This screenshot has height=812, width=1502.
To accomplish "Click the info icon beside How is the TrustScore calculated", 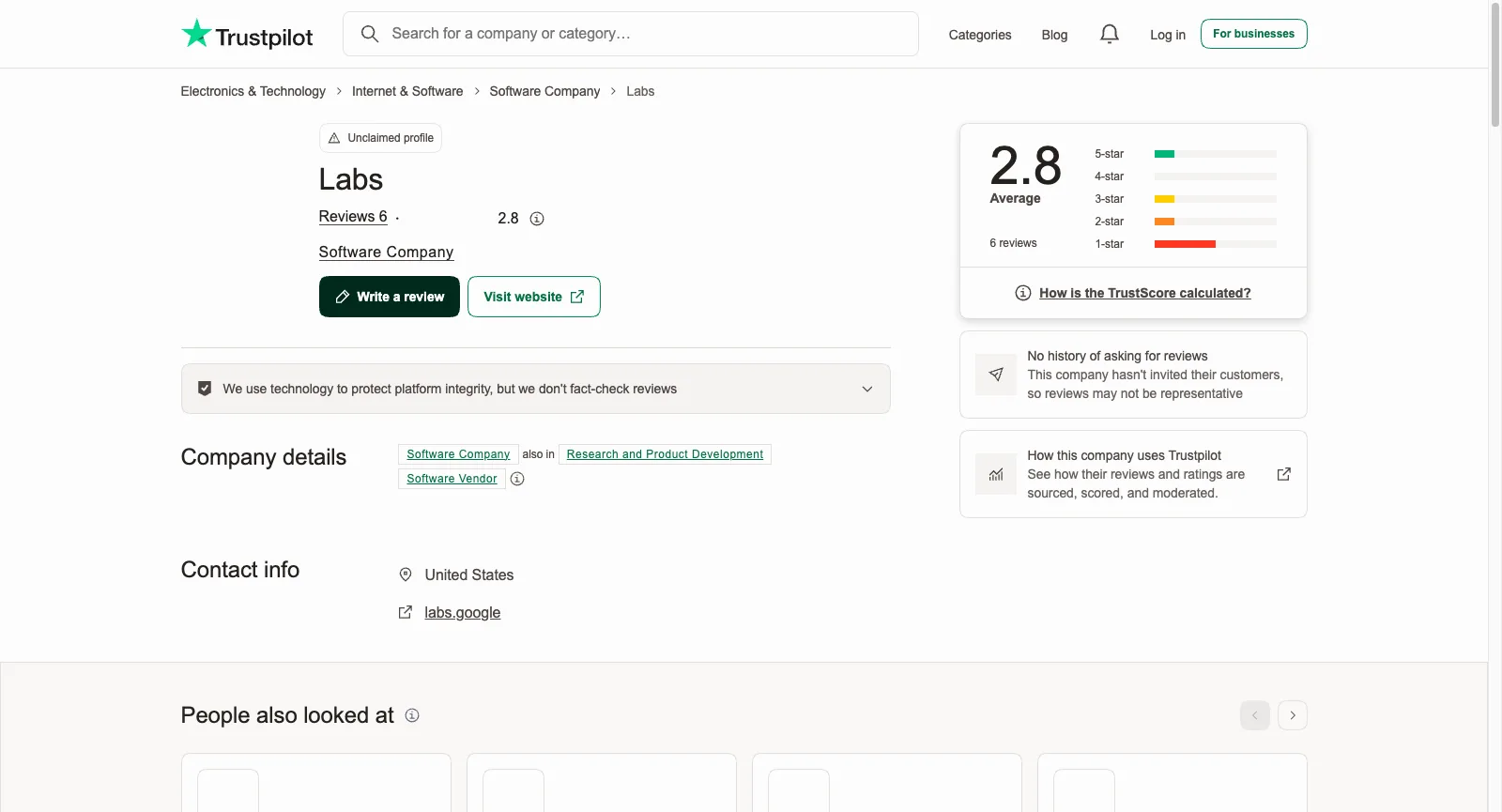I will tap(1023, 293).
